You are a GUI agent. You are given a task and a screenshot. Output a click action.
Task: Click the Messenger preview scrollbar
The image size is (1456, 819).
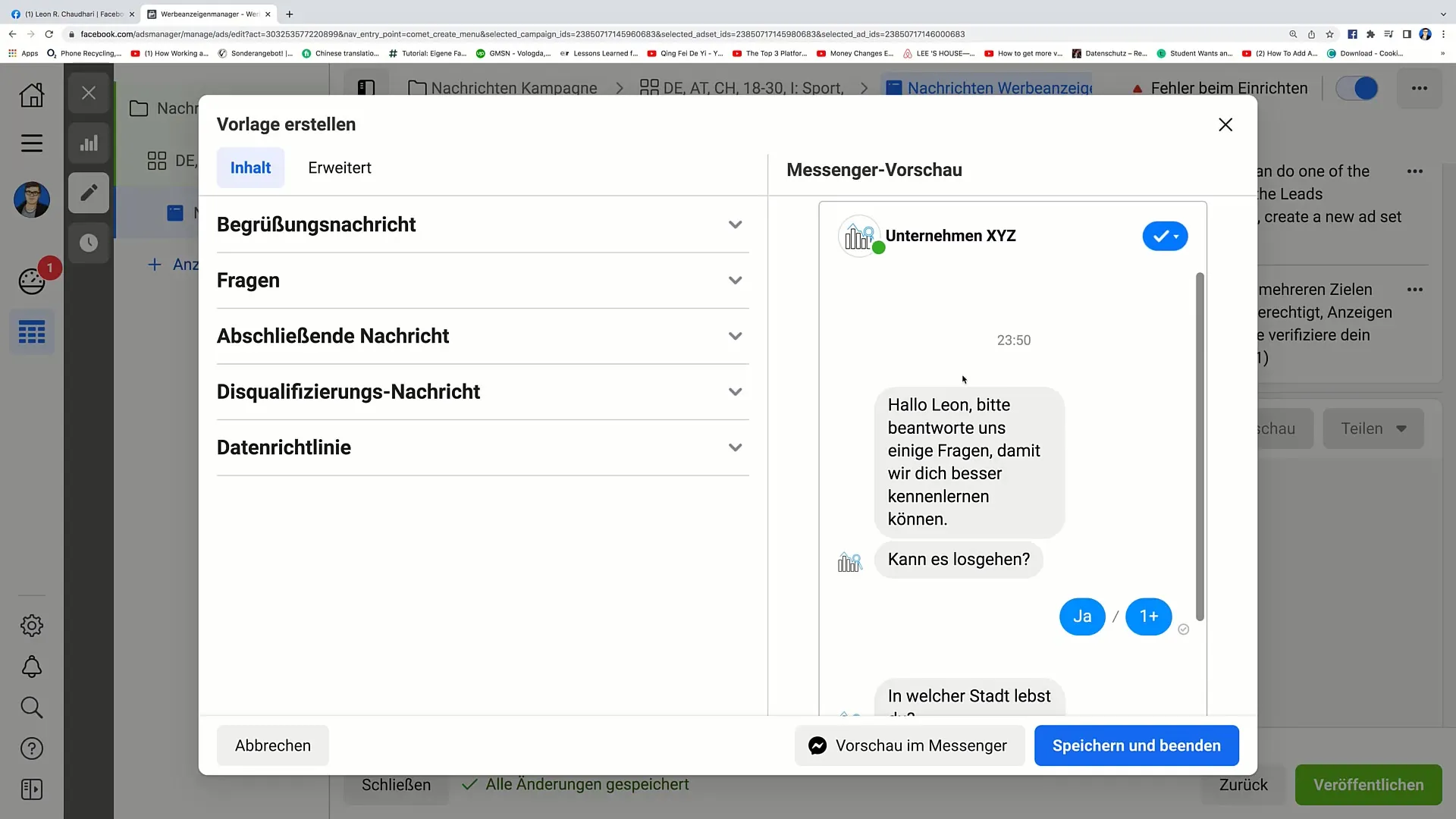[1200, 447]
